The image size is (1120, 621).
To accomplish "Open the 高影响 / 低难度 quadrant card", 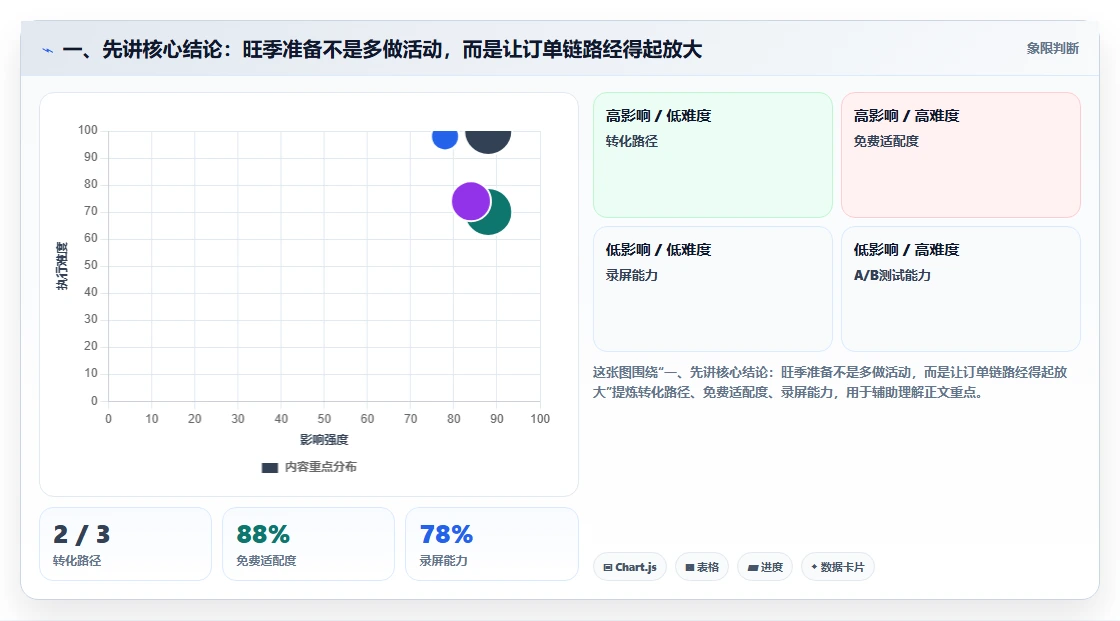I will point(713,155).
